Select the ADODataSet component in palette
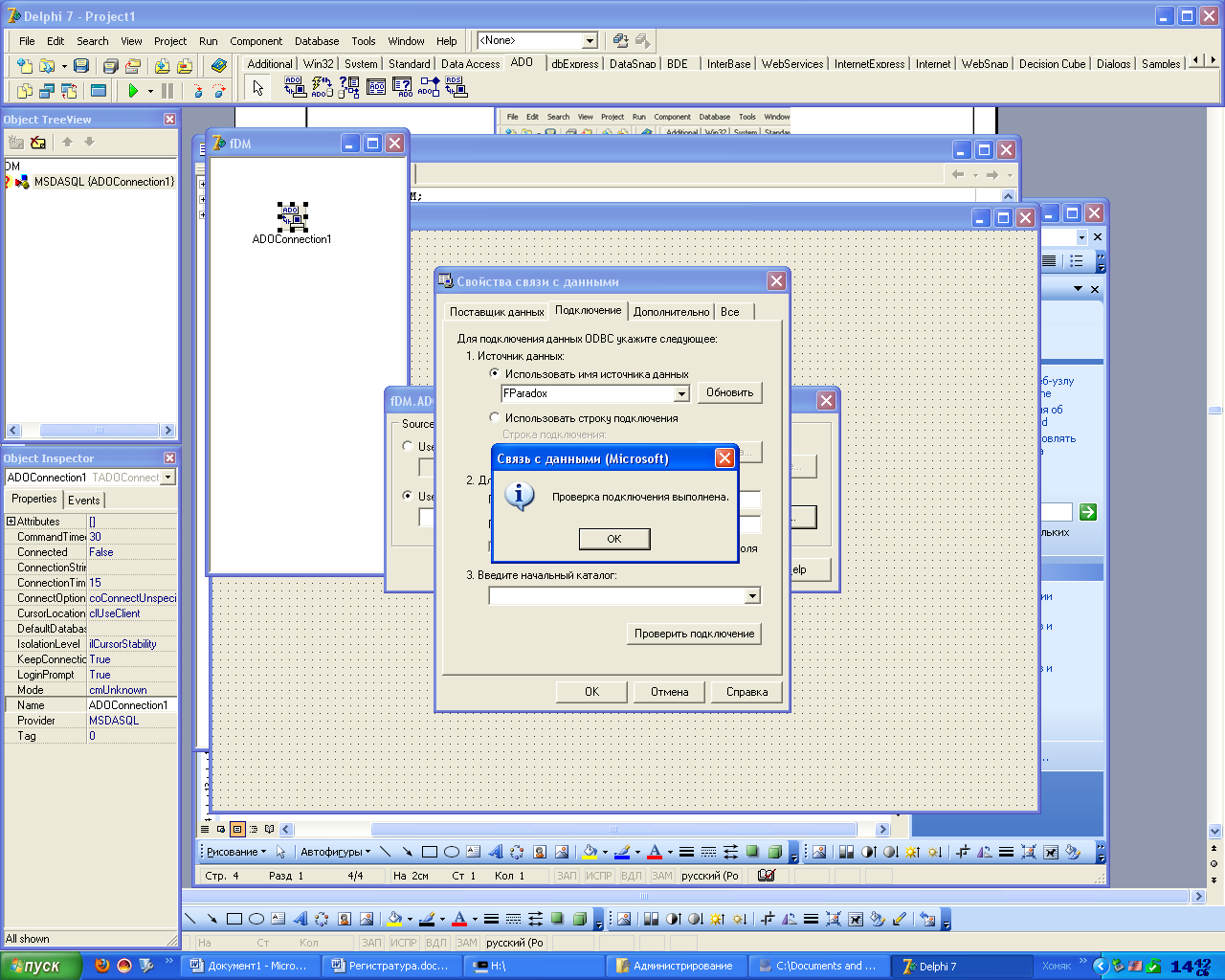Screen dimensions: 1225x980 tap(349, 87)
